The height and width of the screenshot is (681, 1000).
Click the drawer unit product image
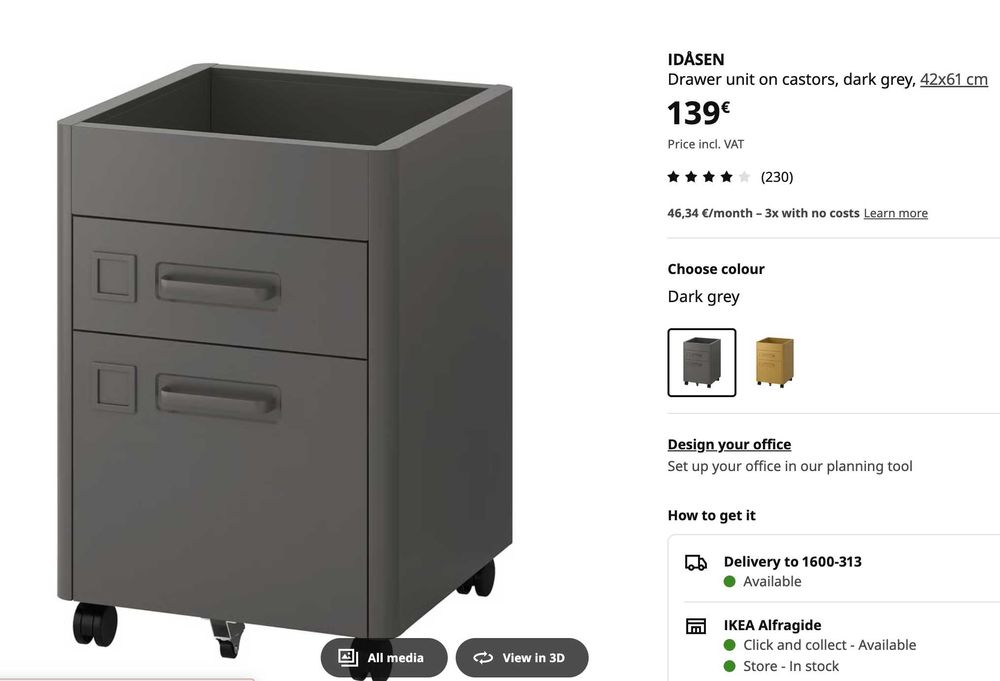click(285, 357)
